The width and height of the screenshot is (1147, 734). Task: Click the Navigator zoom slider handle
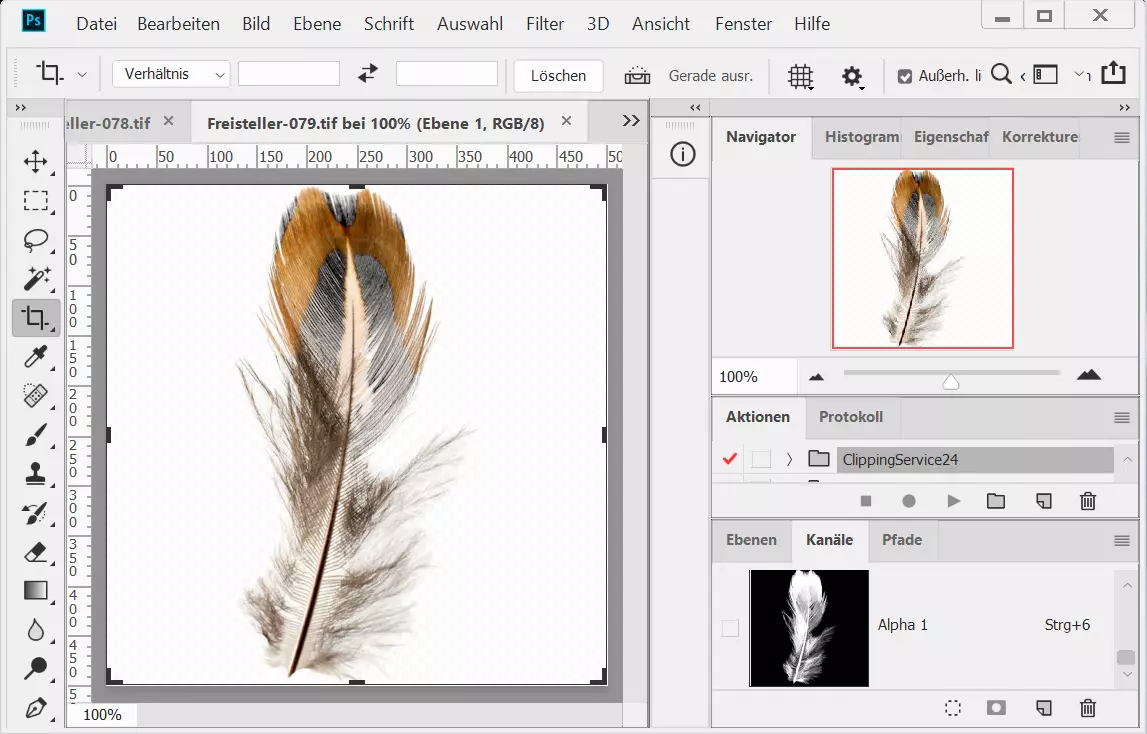tap(951, 381)
